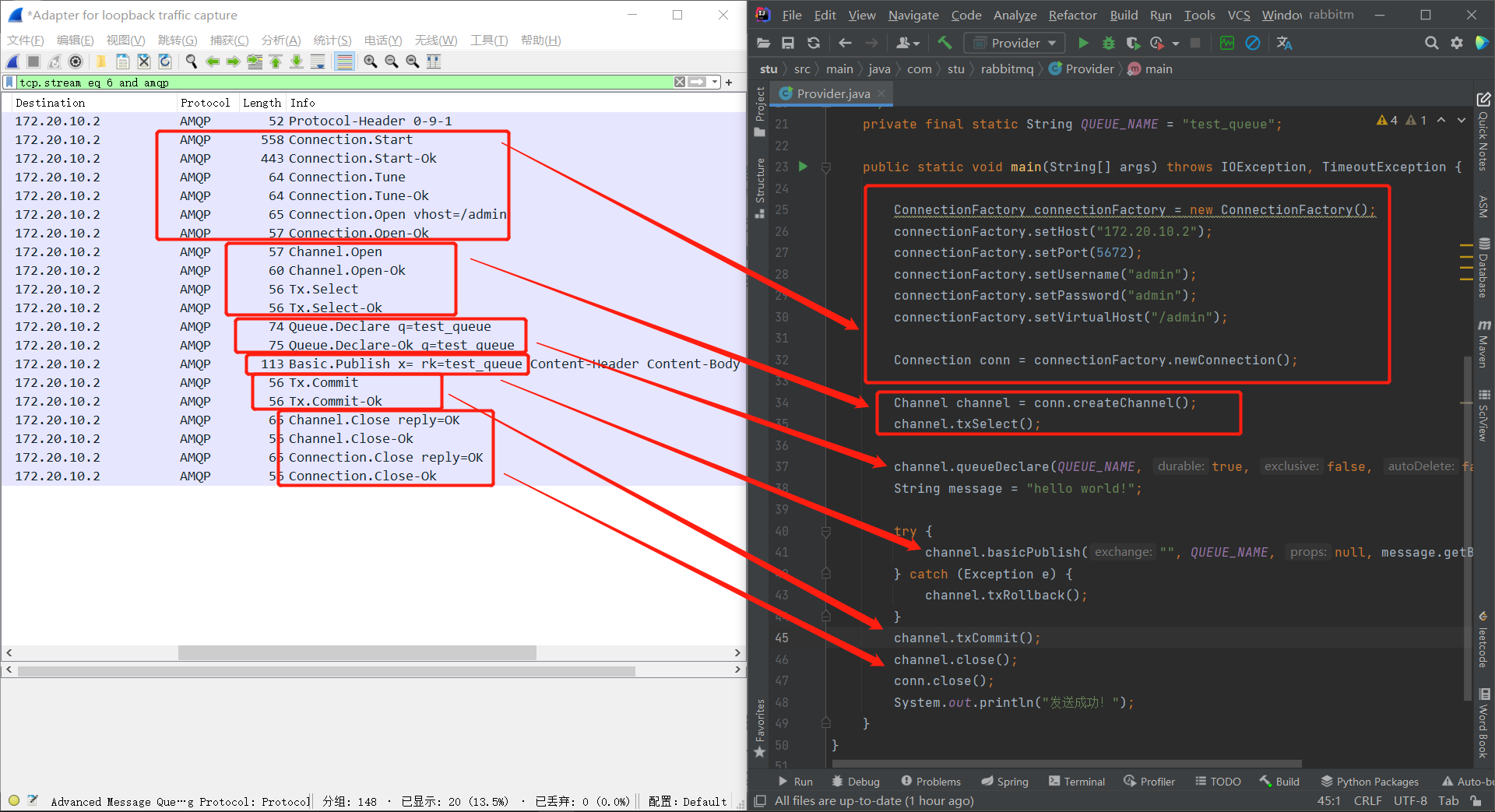
Task: Debug Provider with the bug icon
Action: pos(1109,43)
